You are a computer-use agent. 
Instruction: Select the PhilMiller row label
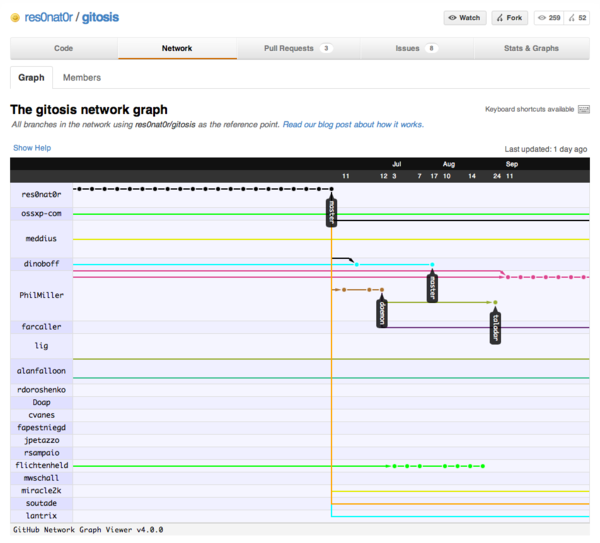click(x=41, y=295)
